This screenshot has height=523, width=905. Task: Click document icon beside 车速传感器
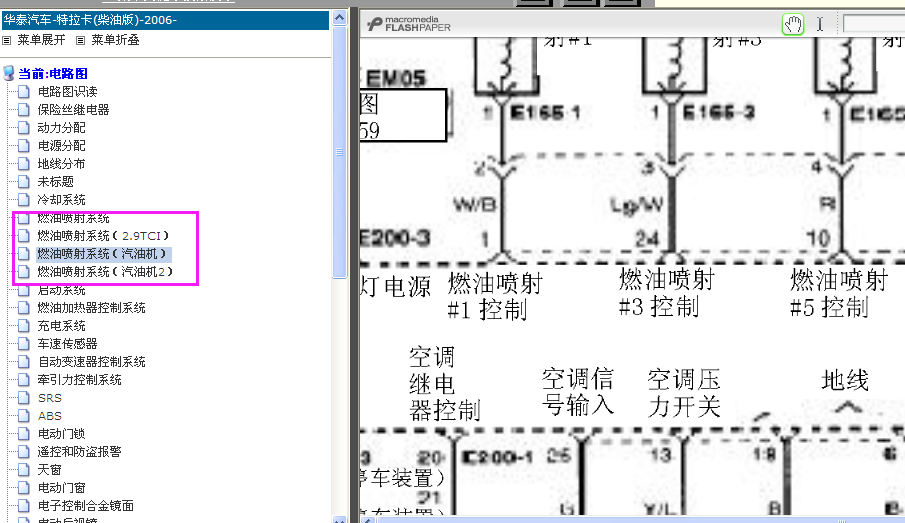coord(24,343)
